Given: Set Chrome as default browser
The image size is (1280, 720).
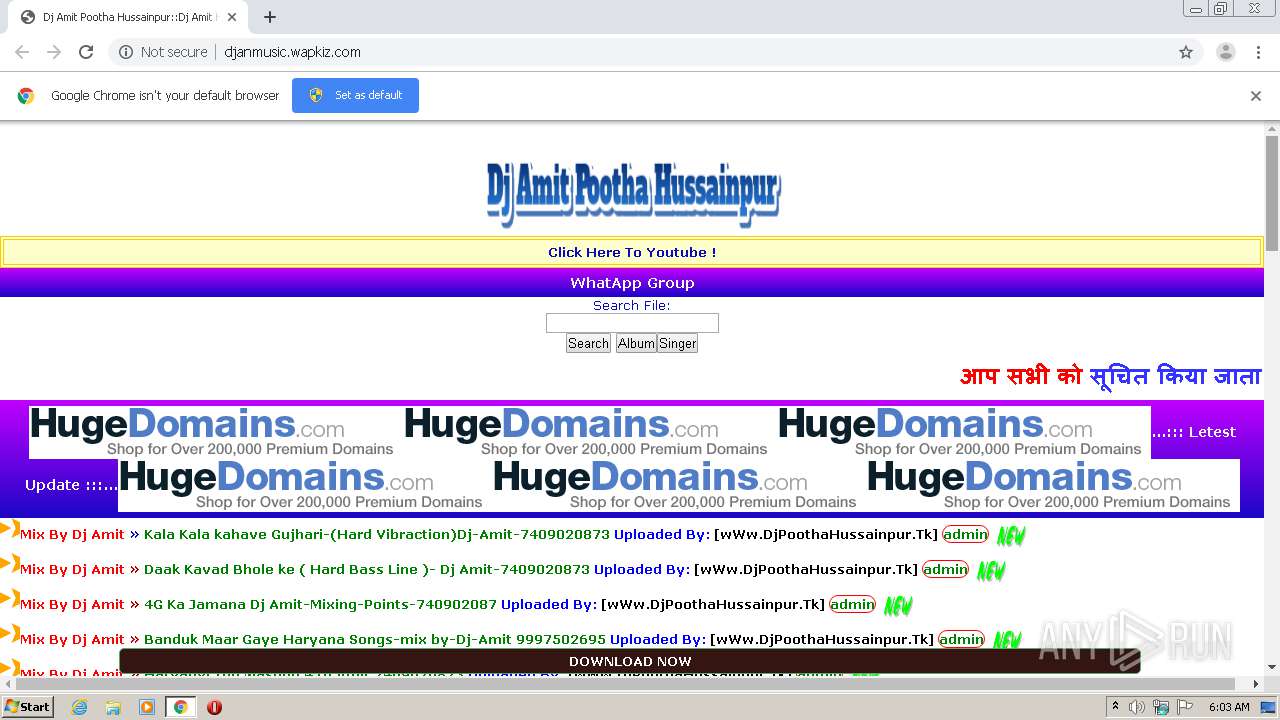Looking at the screenshot, I should tap(355, 95).
